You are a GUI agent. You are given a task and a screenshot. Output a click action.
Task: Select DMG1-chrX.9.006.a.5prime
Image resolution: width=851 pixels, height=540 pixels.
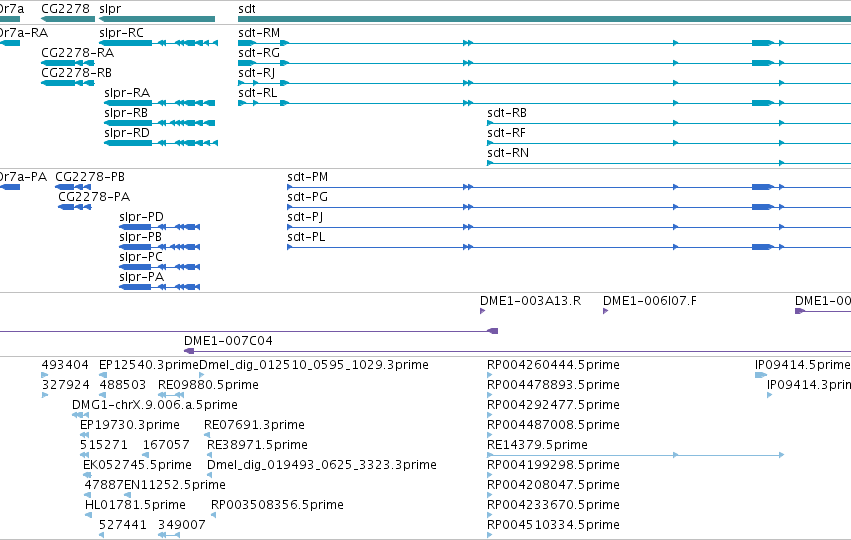point(155,405)
